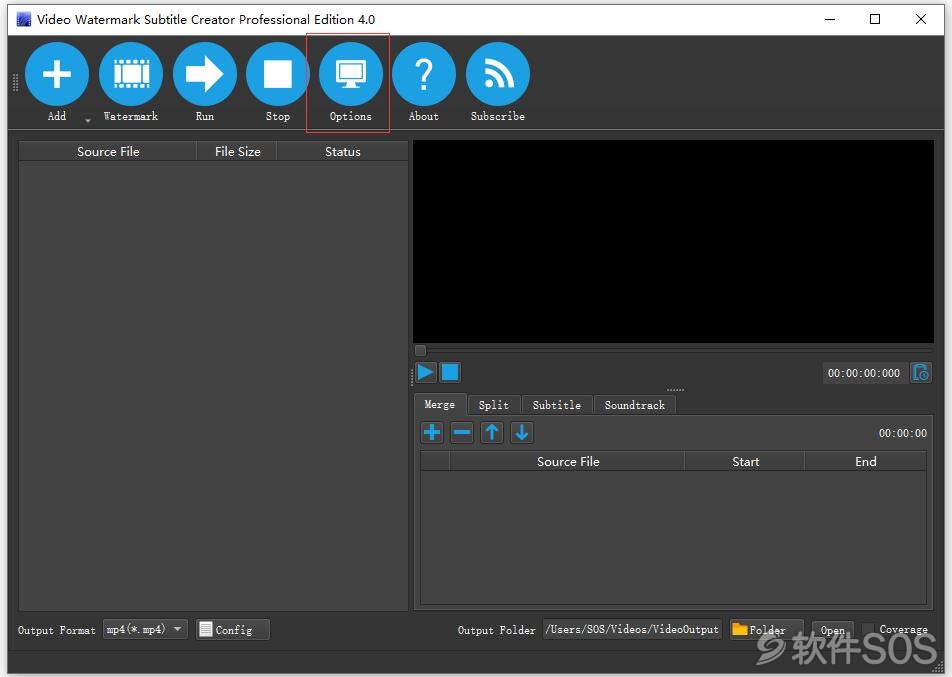Viewport: 952px width, 677px height.
Task: Move merge item up
Action: coord(492,433)
